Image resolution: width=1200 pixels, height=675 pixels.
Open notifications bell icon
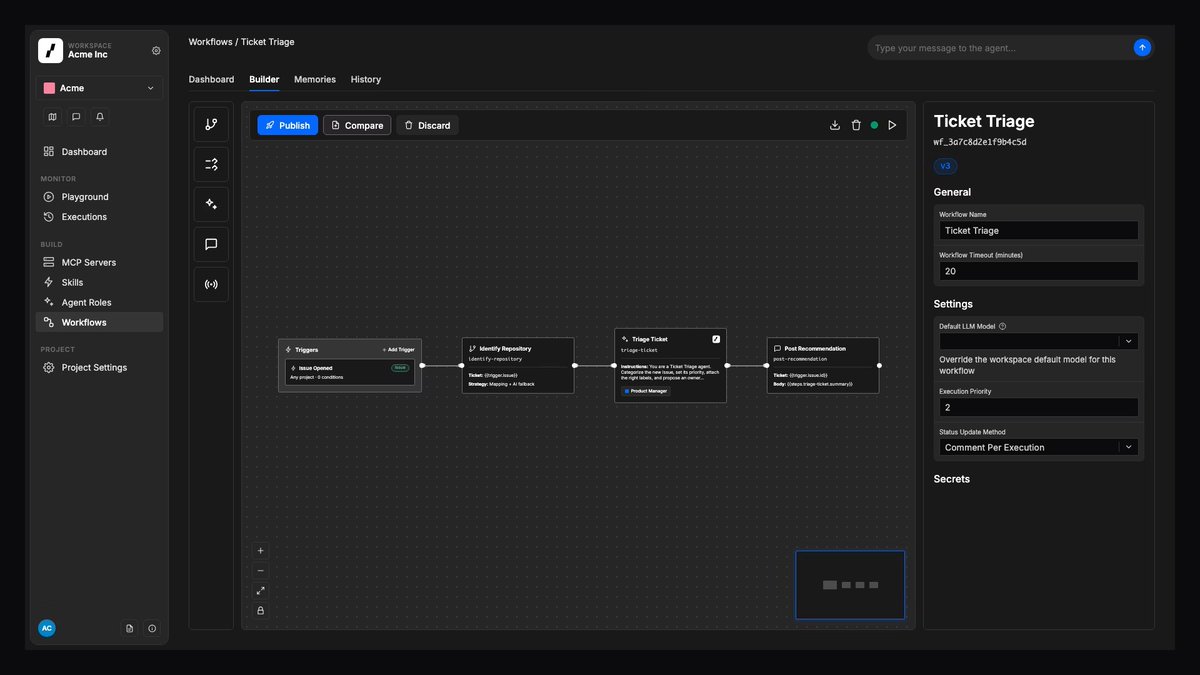pyautogui.click(x=100, y=116)
